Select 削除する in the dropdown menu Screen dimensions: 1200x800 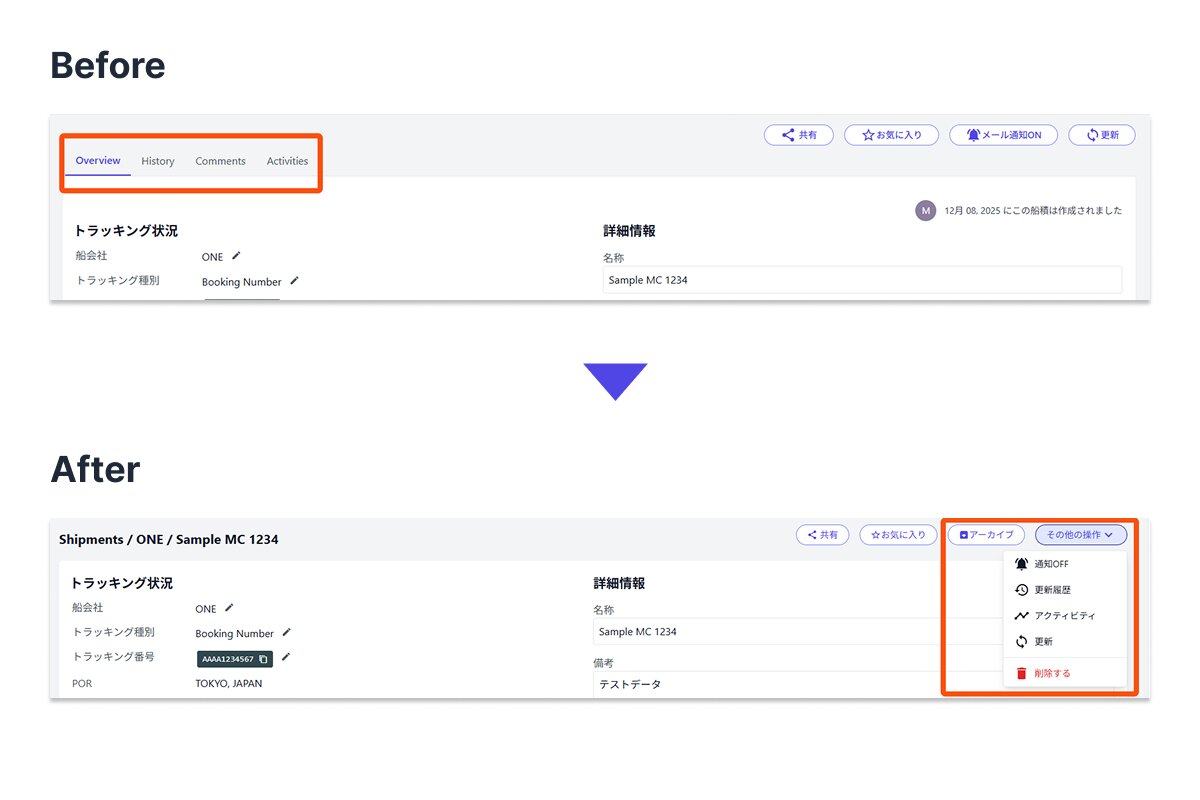(x=1051, y=673)
